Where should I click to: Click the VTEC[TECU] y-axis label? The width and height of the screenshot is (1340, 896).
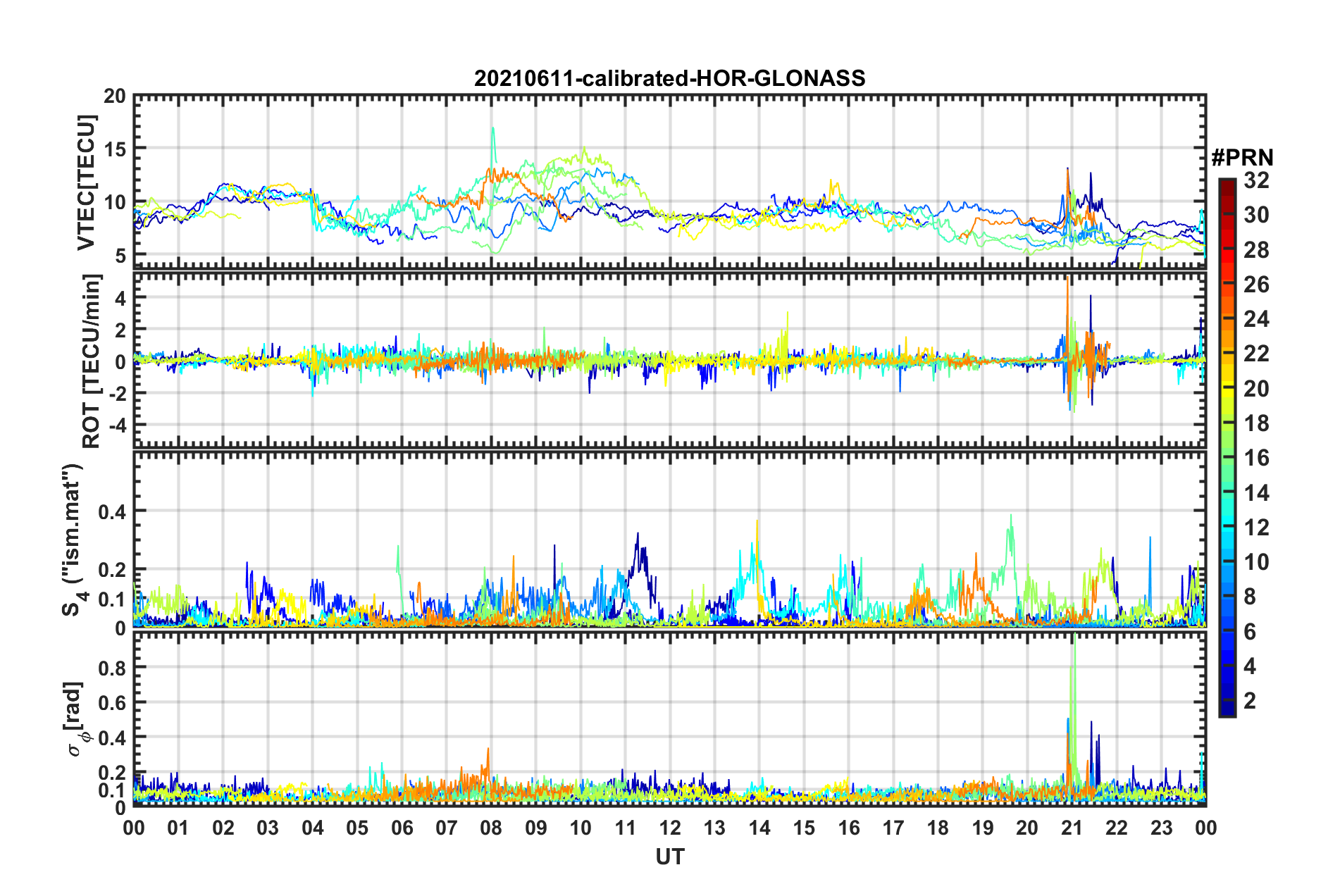pos(86,182)
